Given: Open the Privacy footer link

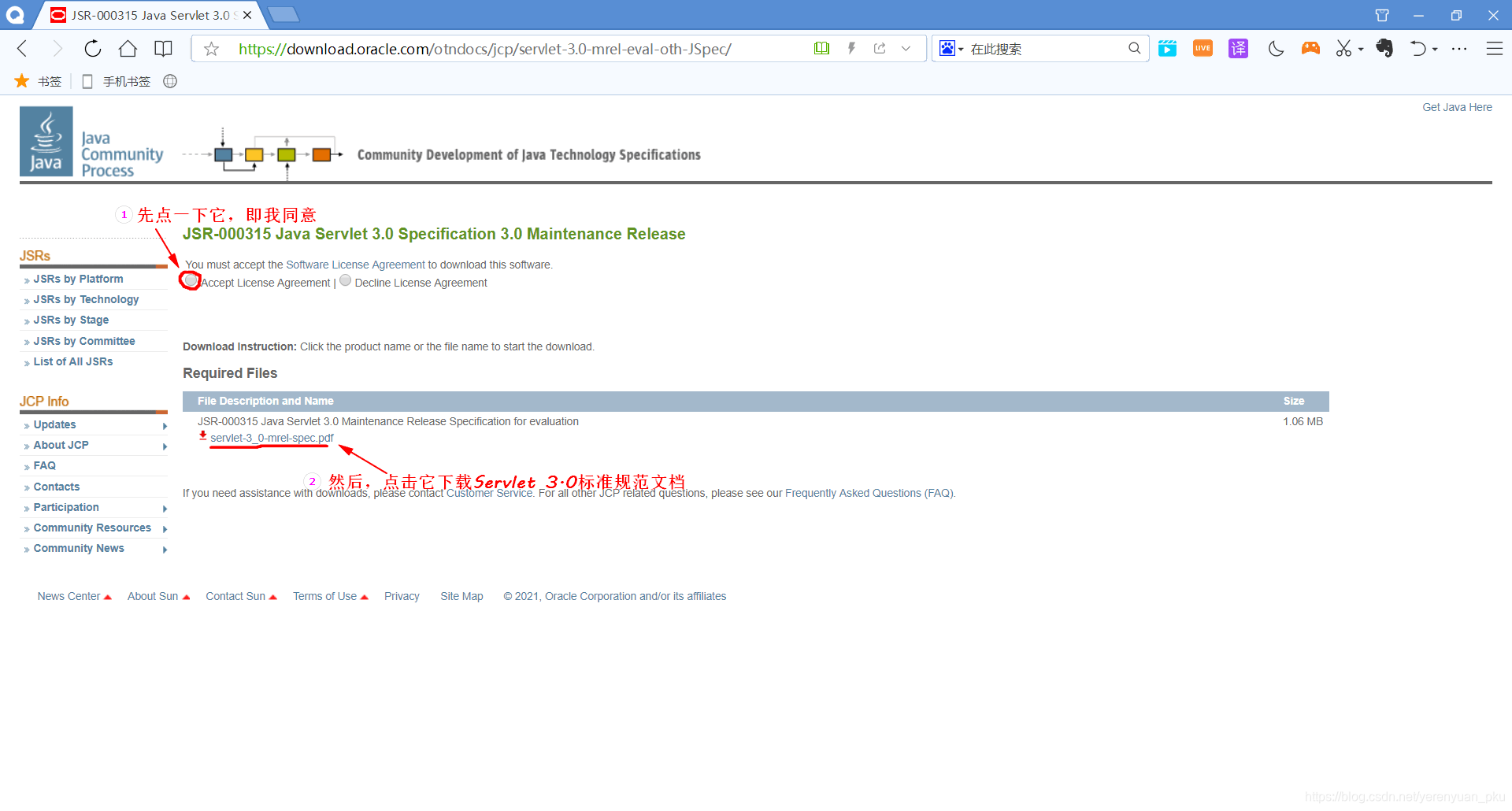Looking at the screenshot, I should (402, 596).
